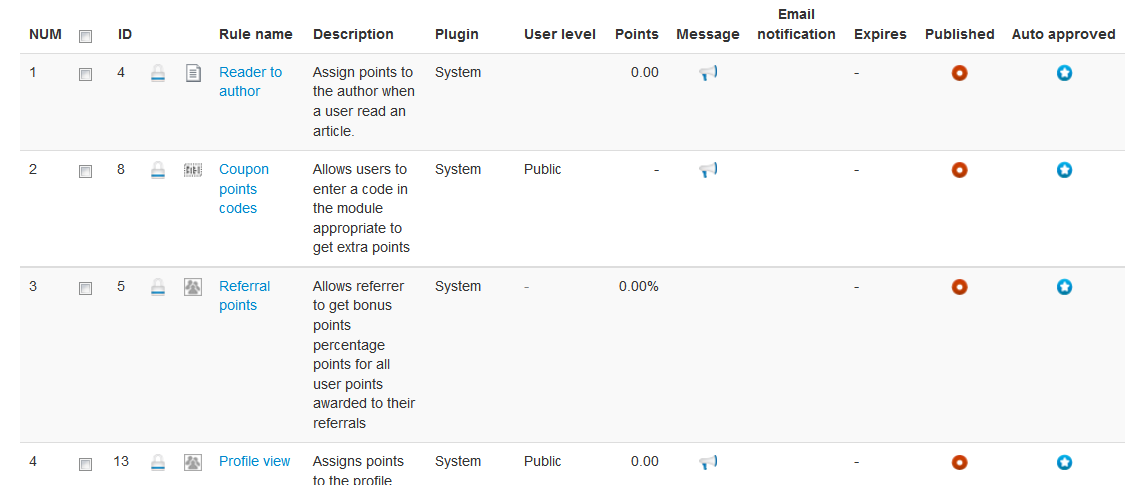Tick the checkbox for rule ID 8
This screenshot has width=1126, height=485.
pos(85,171)
